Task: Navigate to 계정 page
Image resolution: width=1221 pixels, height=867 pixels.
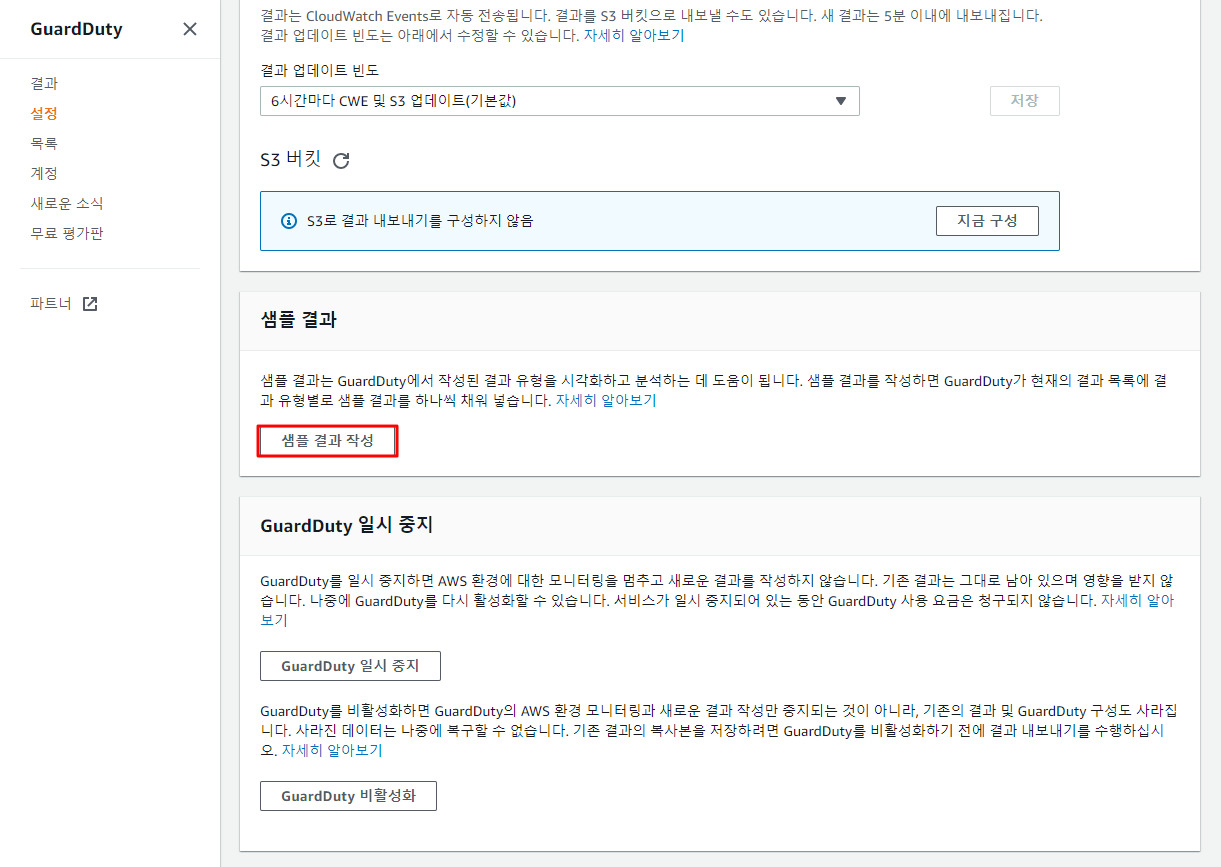Action: click(44, 174)
